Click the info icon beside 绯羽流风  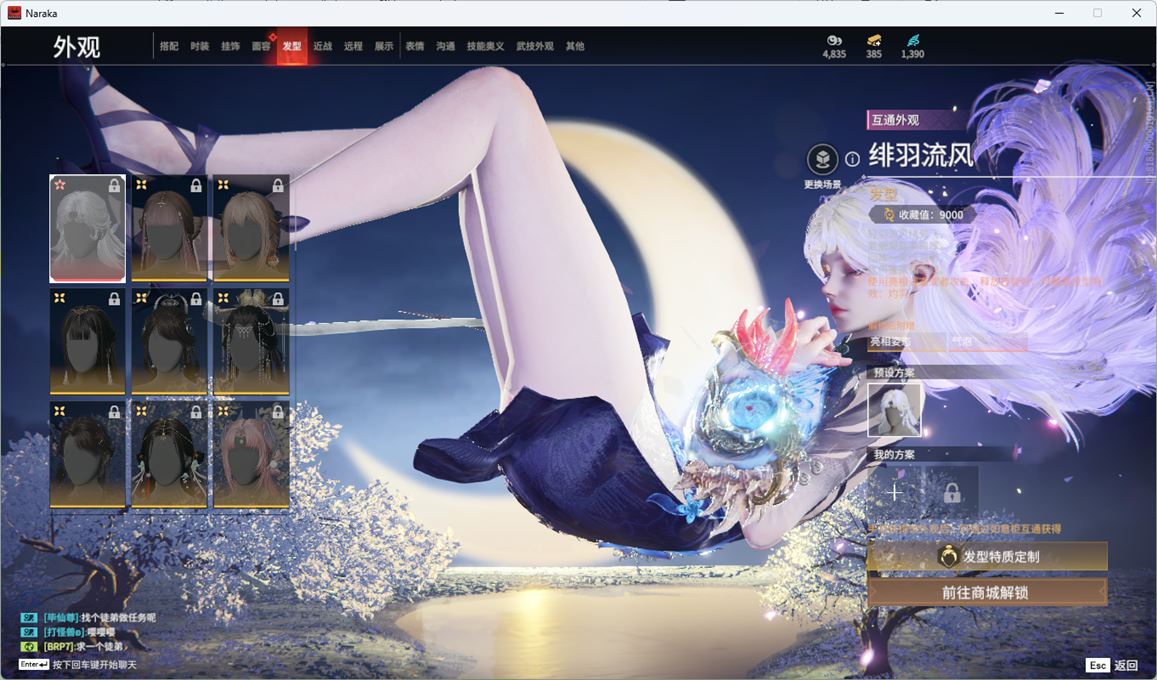pyautogui.click(x=852, y=159)
